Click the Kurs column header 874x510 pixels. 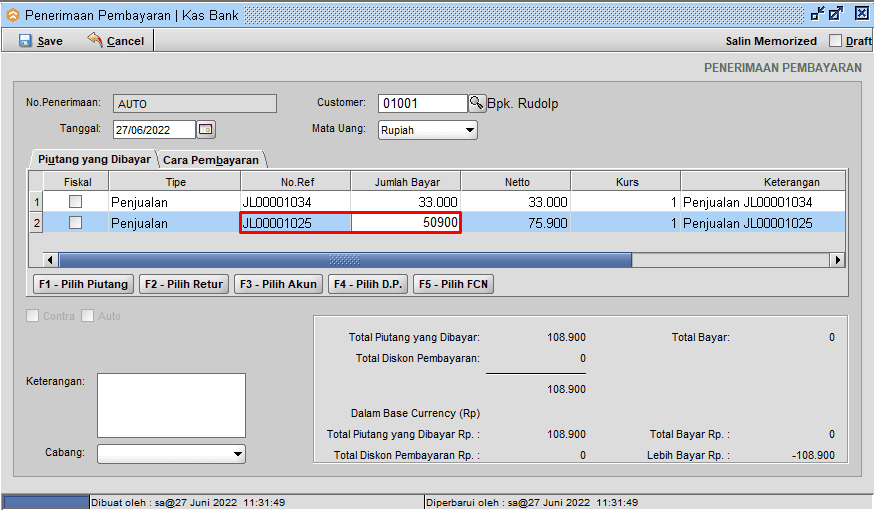tap(626, 182)
